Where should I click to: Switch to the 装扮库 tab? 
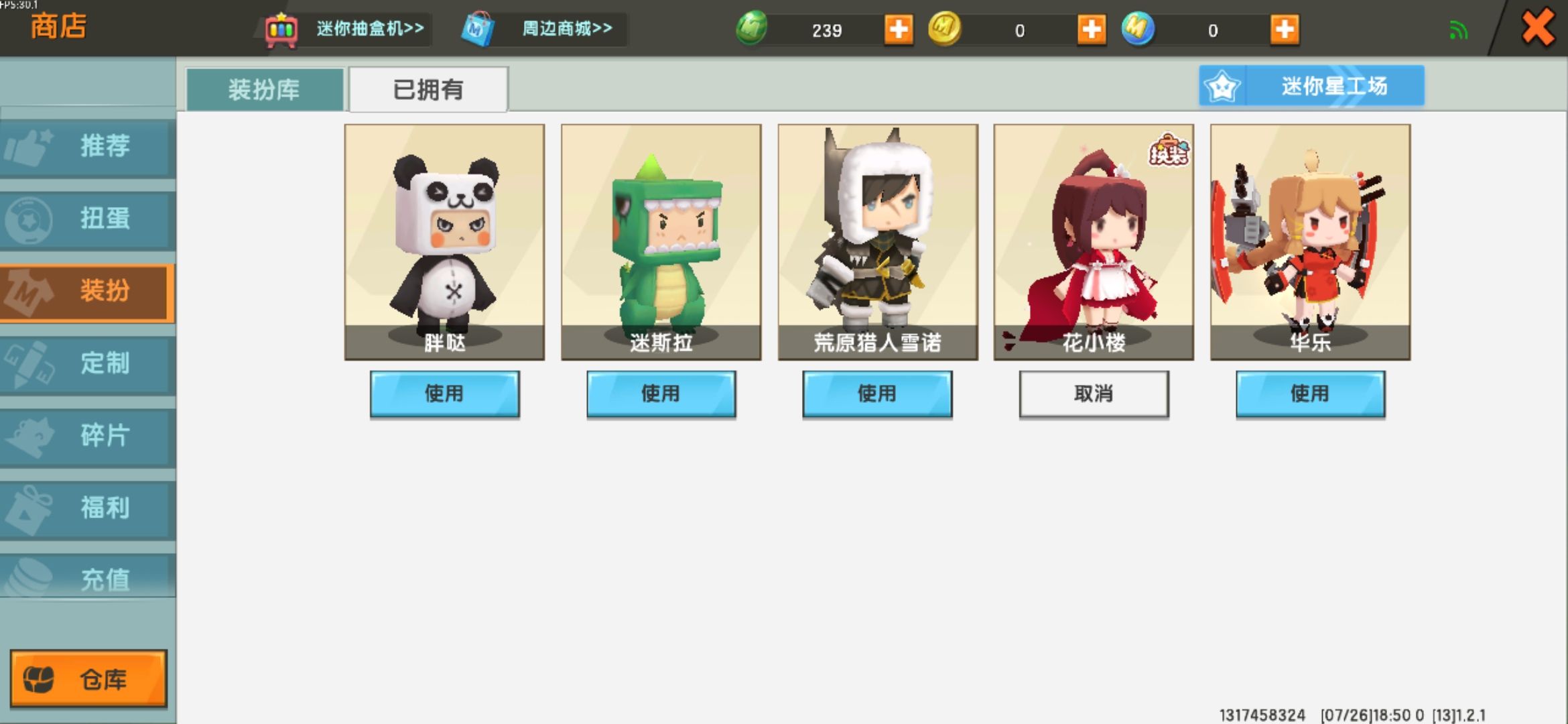click(265, 89)
